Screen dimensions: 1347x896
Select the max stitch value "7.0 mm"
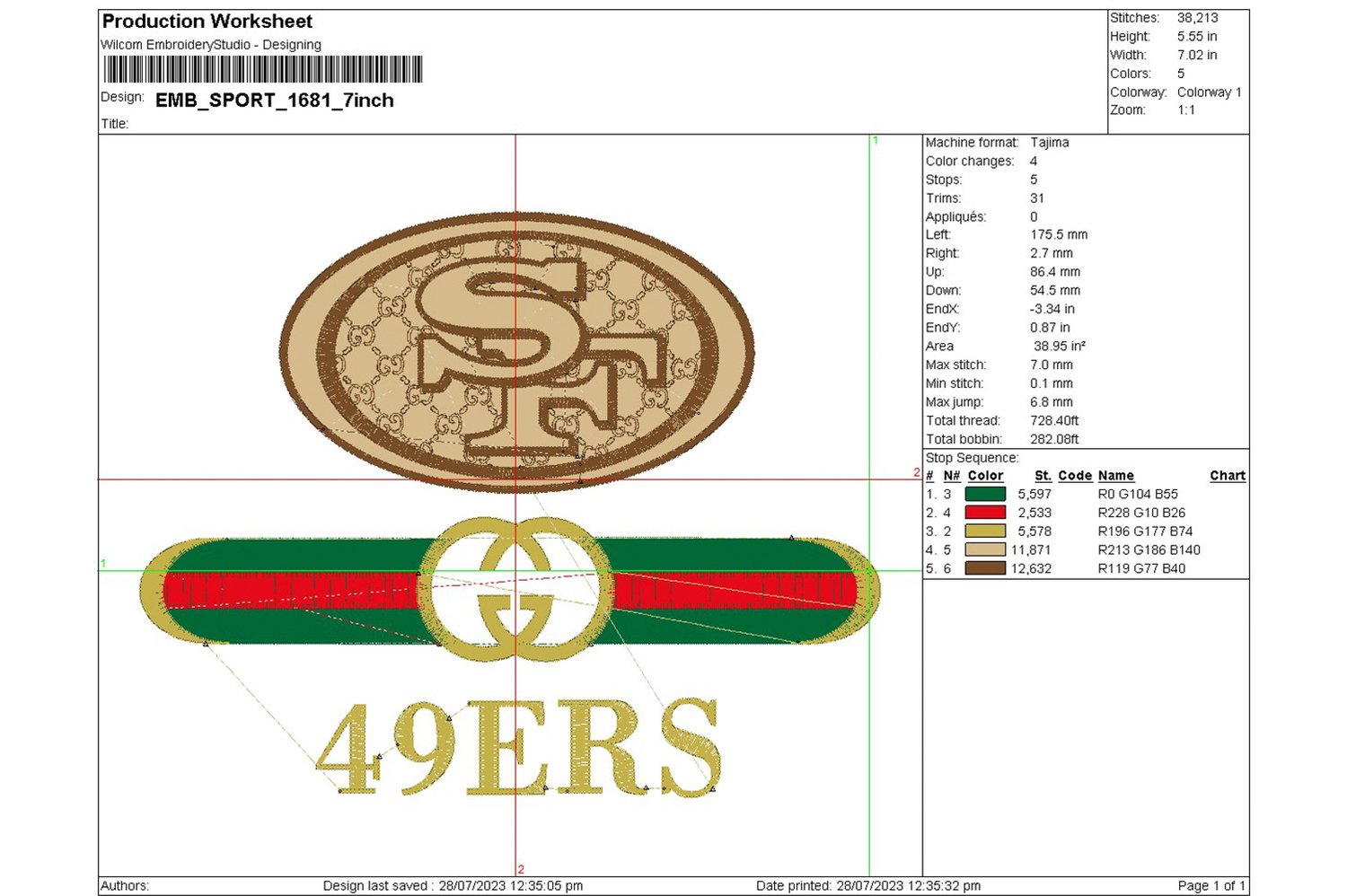[1052, 365]
